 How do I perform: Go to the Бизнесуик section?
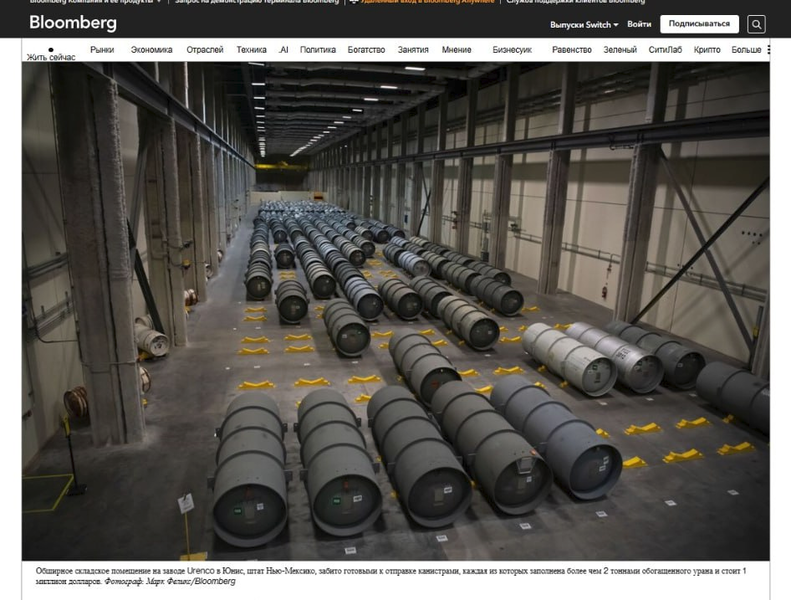click(x=512, y=49)
